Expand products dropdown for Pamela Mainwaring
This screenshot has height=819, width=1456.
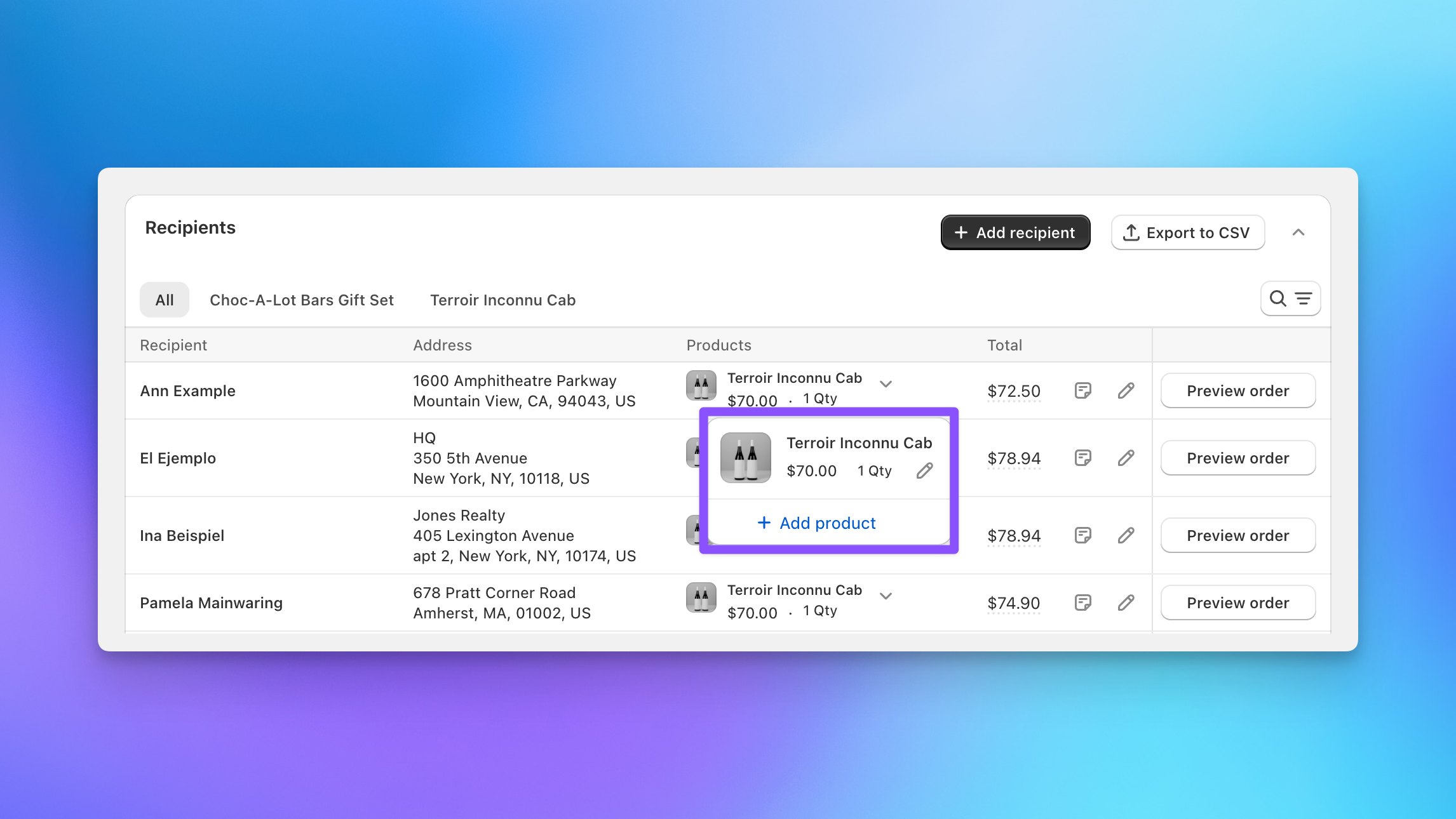[x=886, y=596]
